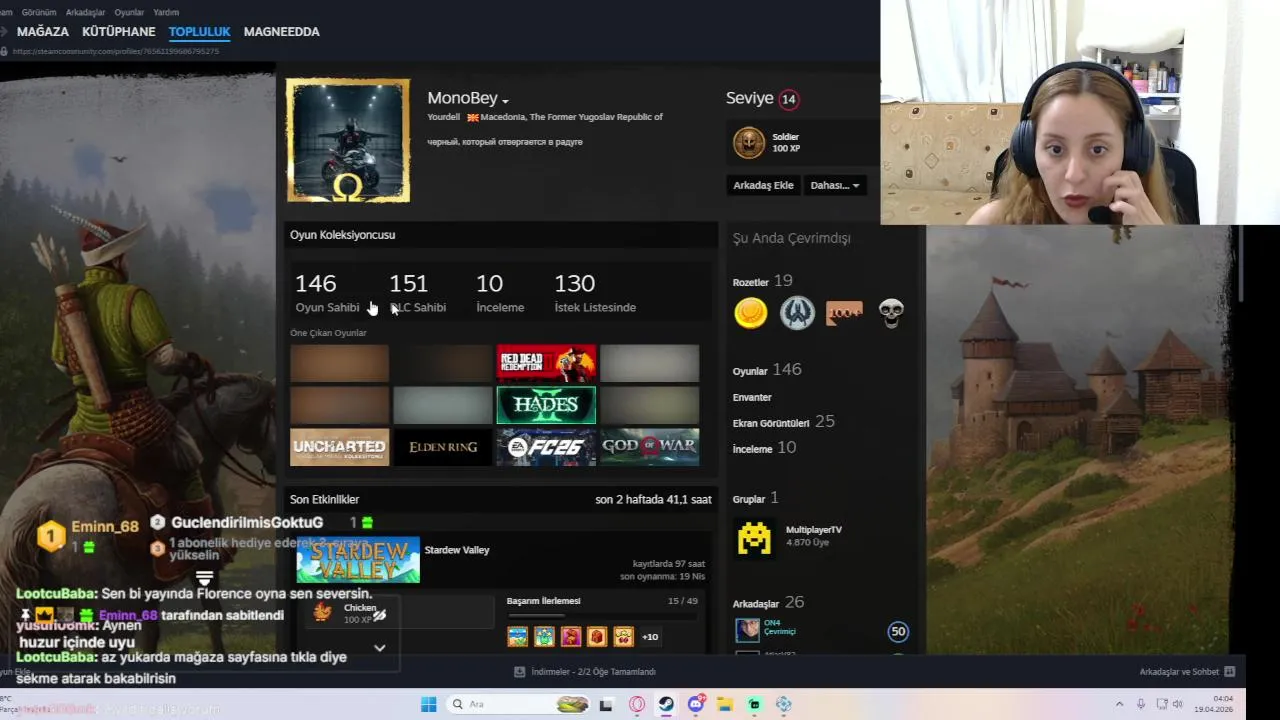Open the FC26 thumbnail
Screen dimensions: 1280x720
coord(546,447)
